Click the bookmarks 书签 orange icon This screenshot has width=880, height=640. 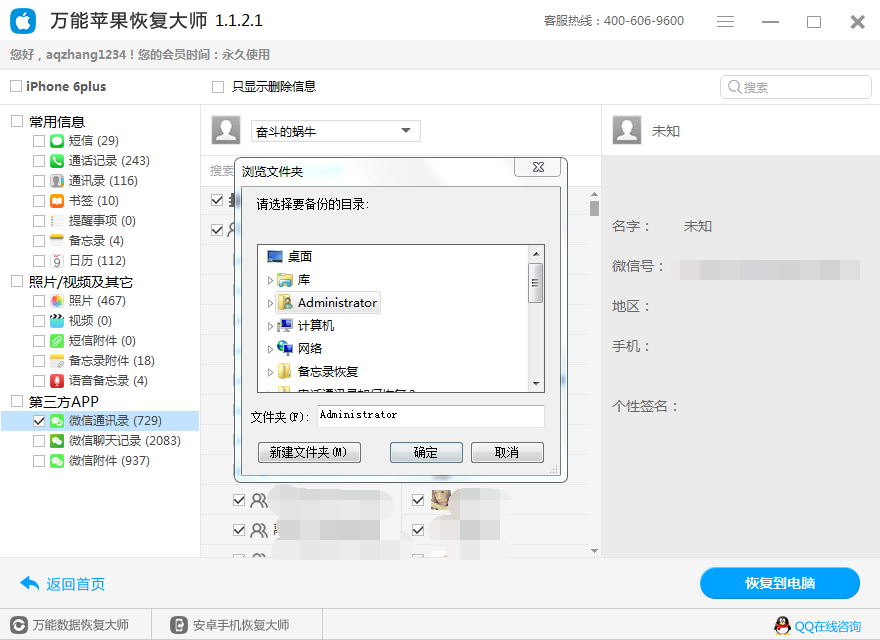[x=57, y=201]
